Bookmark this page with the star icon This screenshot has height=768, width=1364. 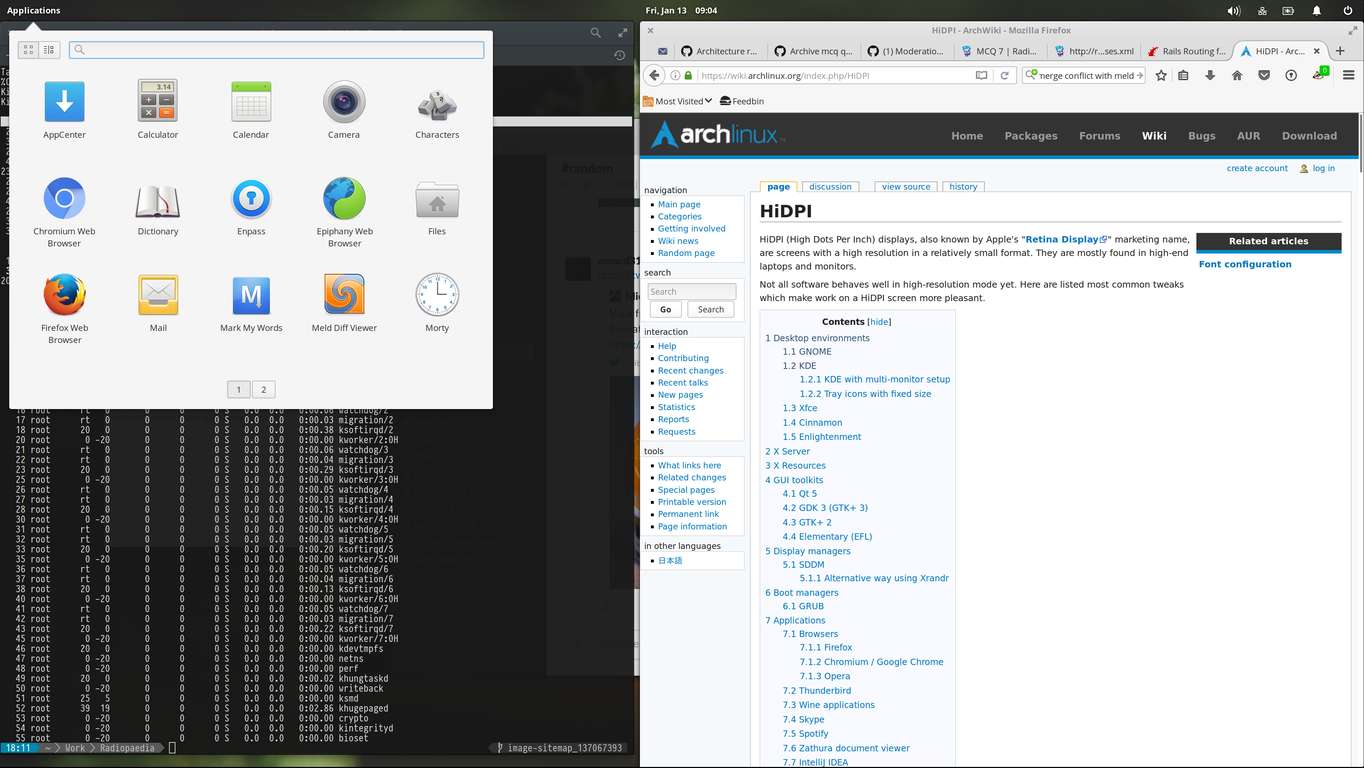pyautogui.click(x=1161, y=75)
